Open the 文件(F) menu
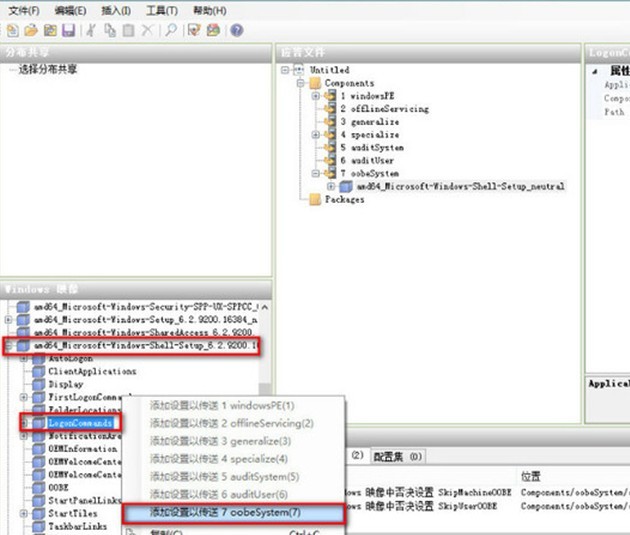This screenshot has width=630, height=535. pos(24,10)
